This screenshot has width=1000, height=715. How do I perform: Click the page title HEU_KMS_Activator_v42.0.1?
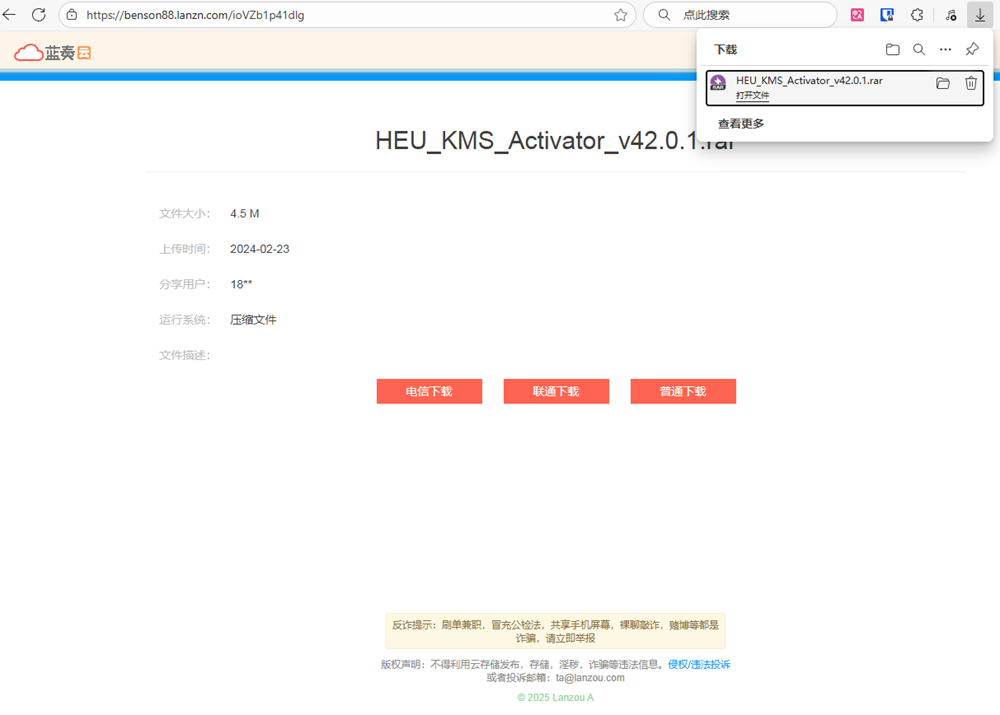555,140
